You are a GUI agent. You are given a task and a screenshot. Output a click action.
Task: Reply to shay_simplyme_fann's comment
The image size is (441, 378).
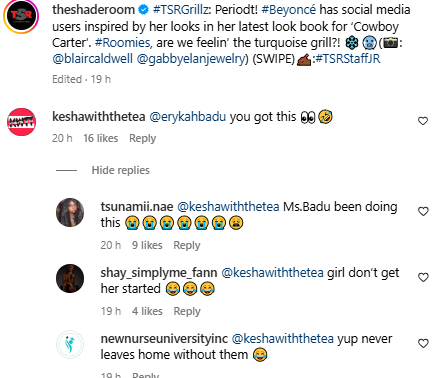pyautogui.click(x=187, y=311)
